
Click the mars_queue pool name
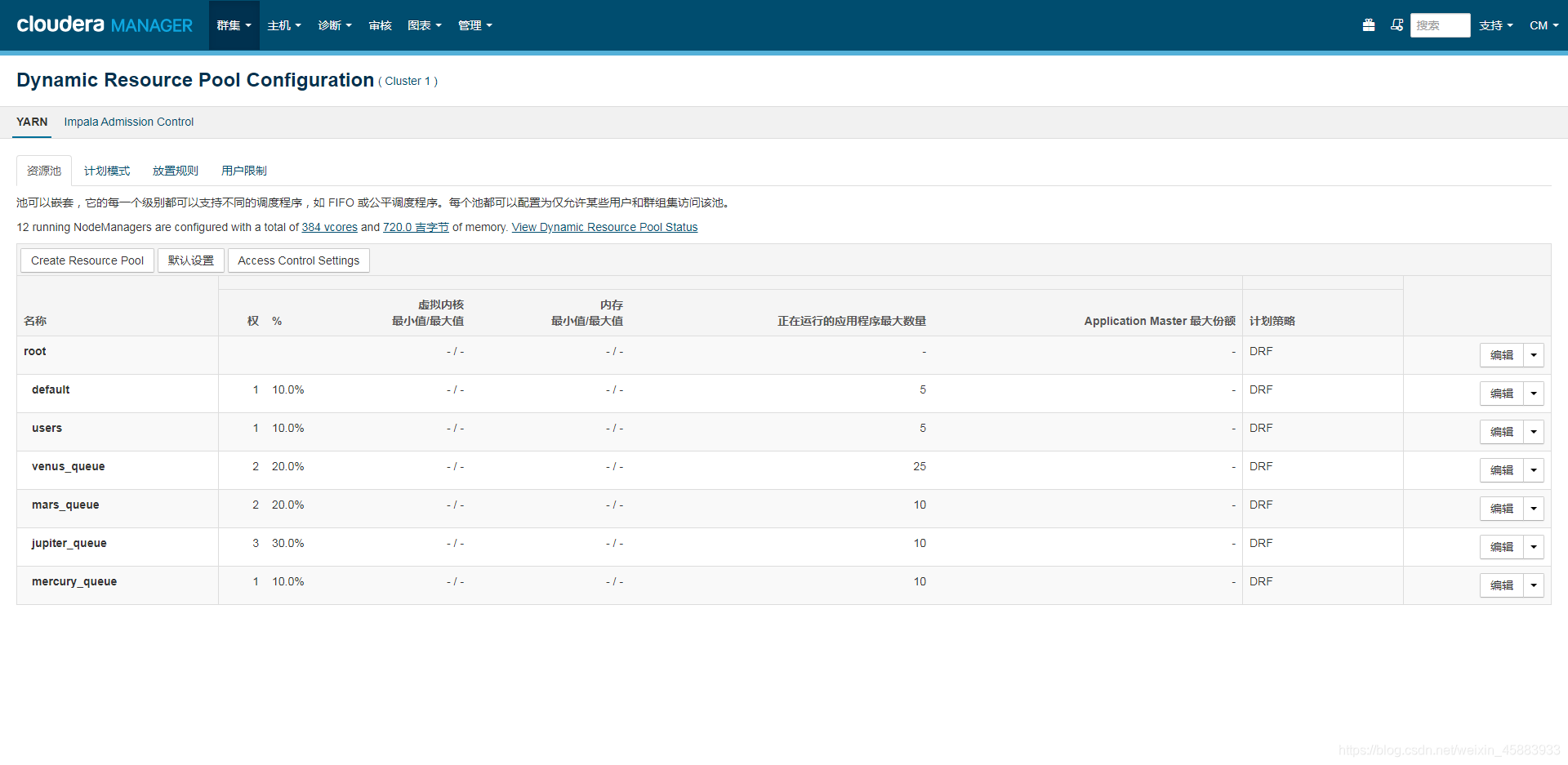pyautogui.click(x=65, y=505)
